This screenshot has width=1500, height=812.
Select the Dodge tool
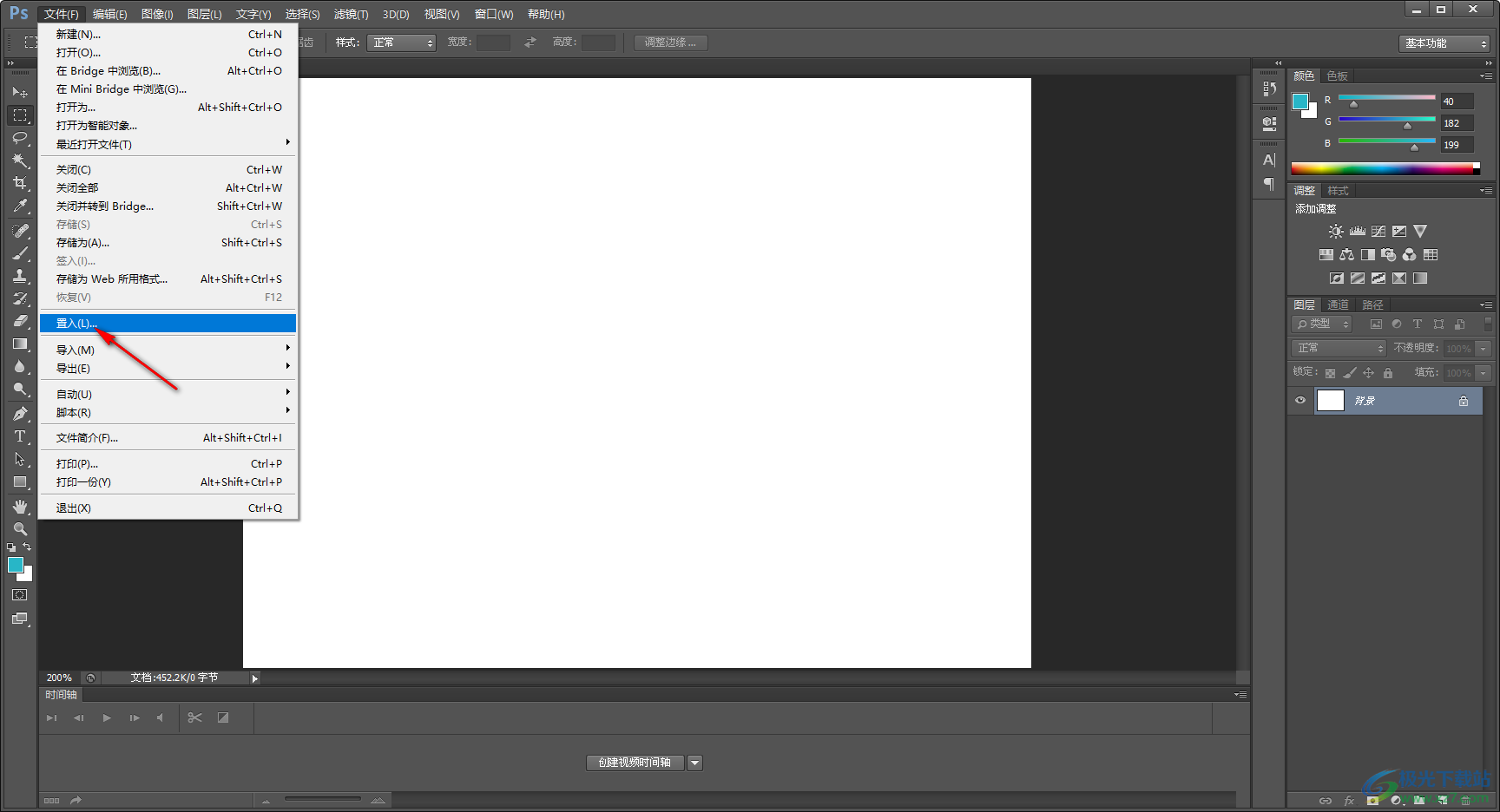20,389
